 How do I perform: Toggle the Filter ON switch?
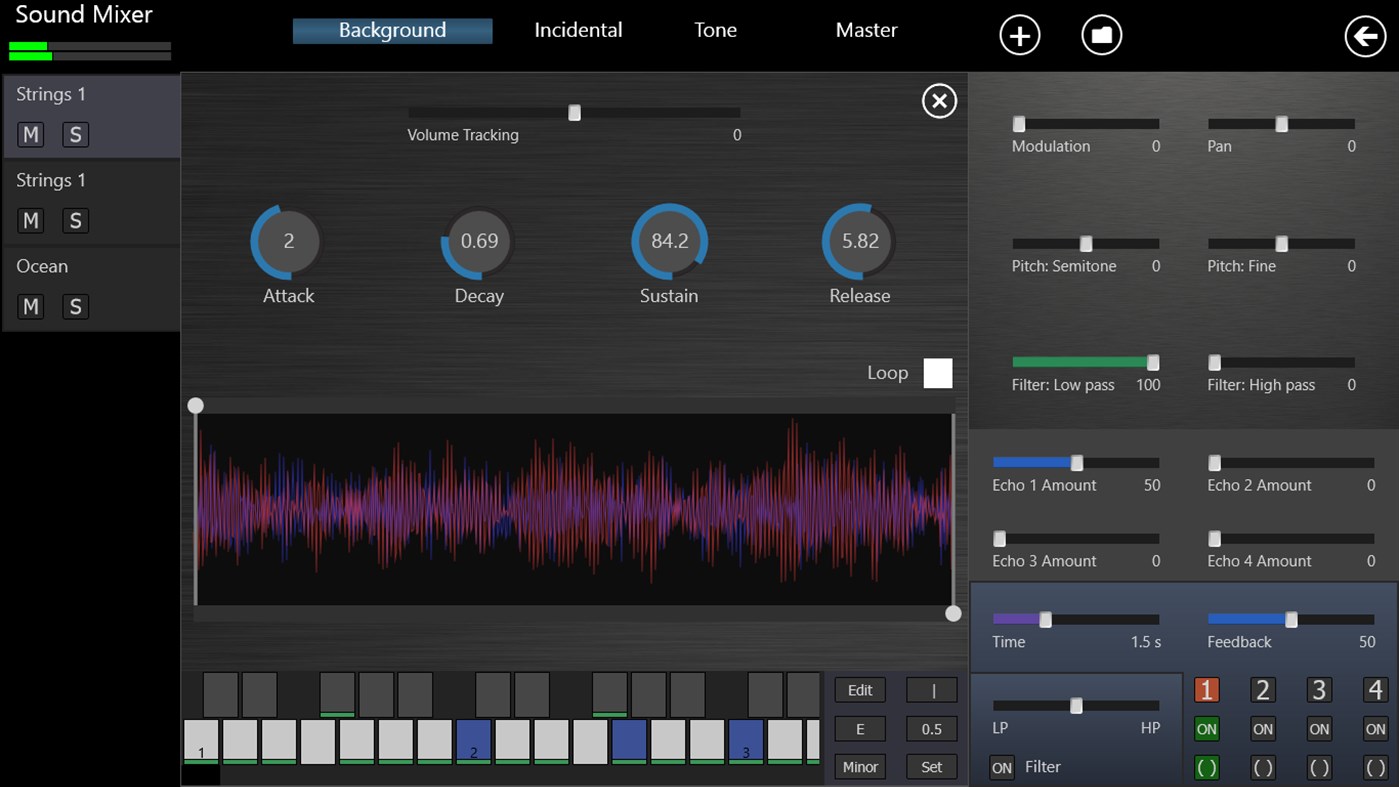[x=1001, y=767]
